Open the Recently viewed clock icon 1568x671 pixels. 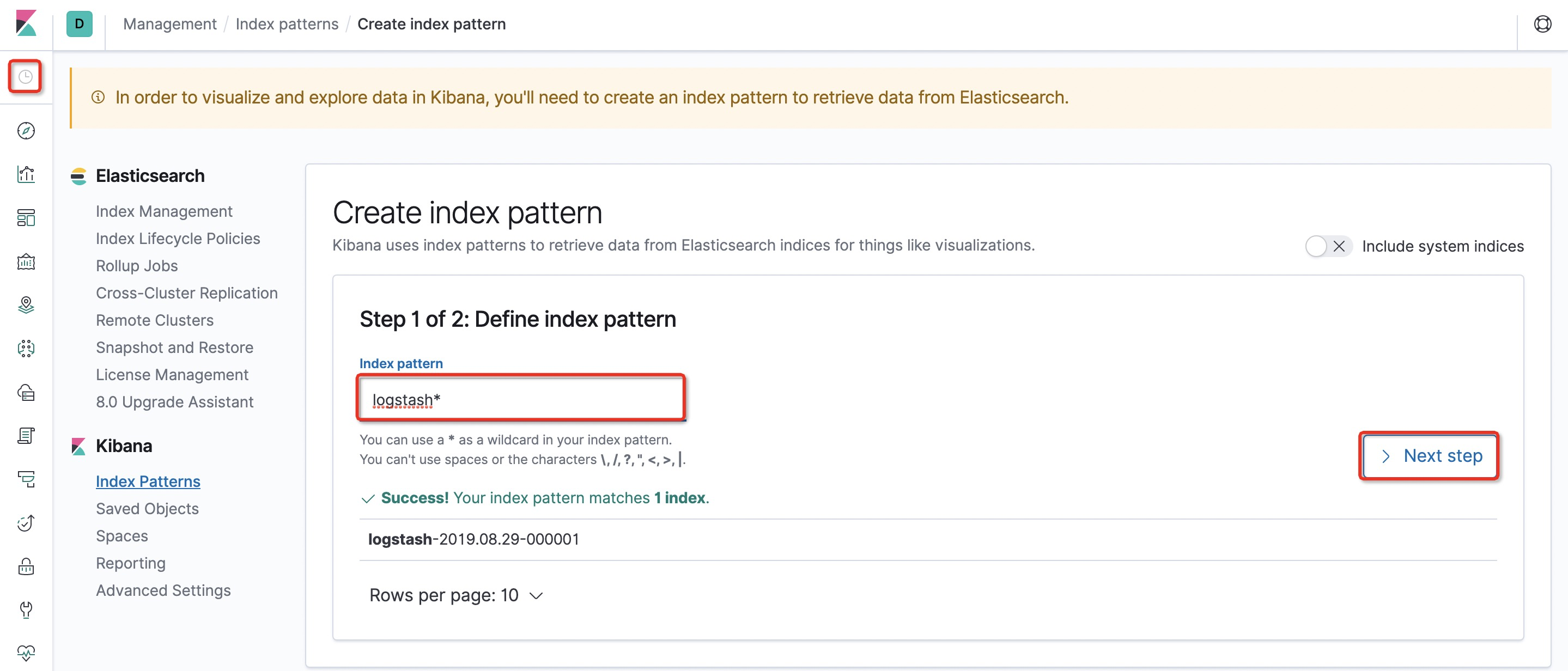click(x=26, y=77)
